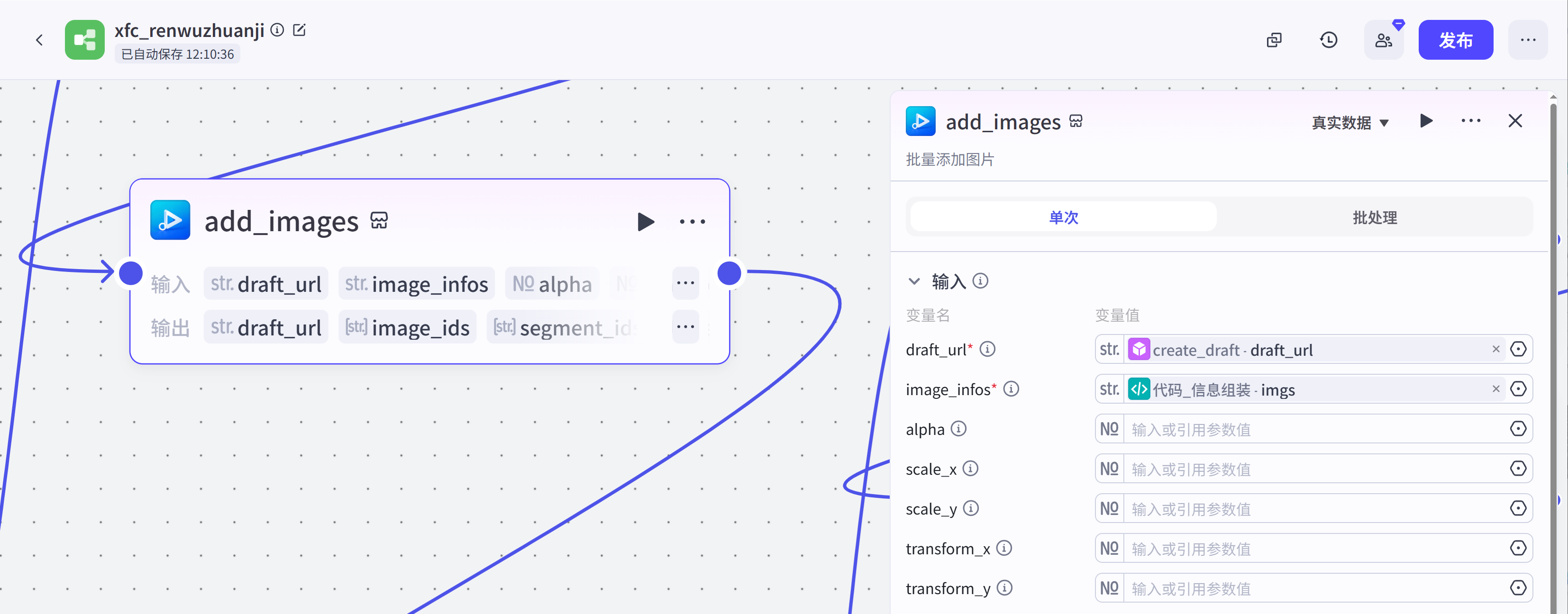Click the back arrow in the header
1568x614 pixels.
(39, 40)
